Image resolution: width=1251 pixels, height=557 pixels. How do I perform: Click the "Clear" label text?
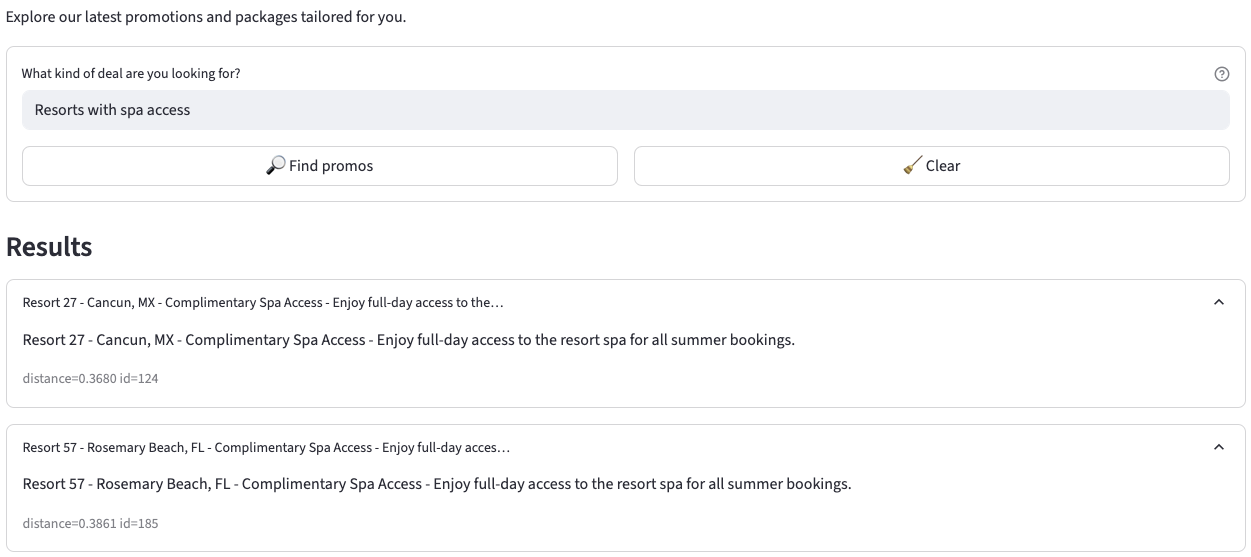click(943, 166)
